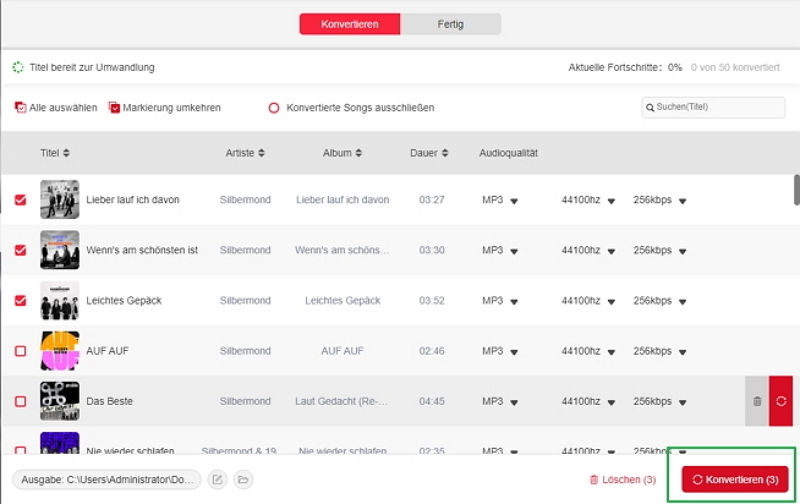Click the Alle auswählen icon
This screenshot has height=504, width=800.
pos(20,107)
